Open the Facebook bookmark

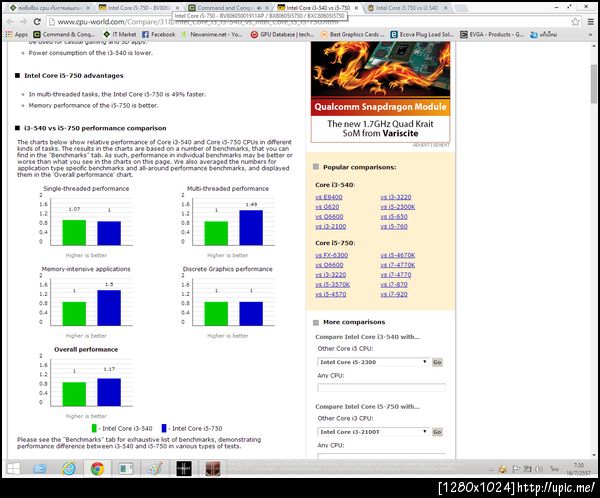[158, 34]
